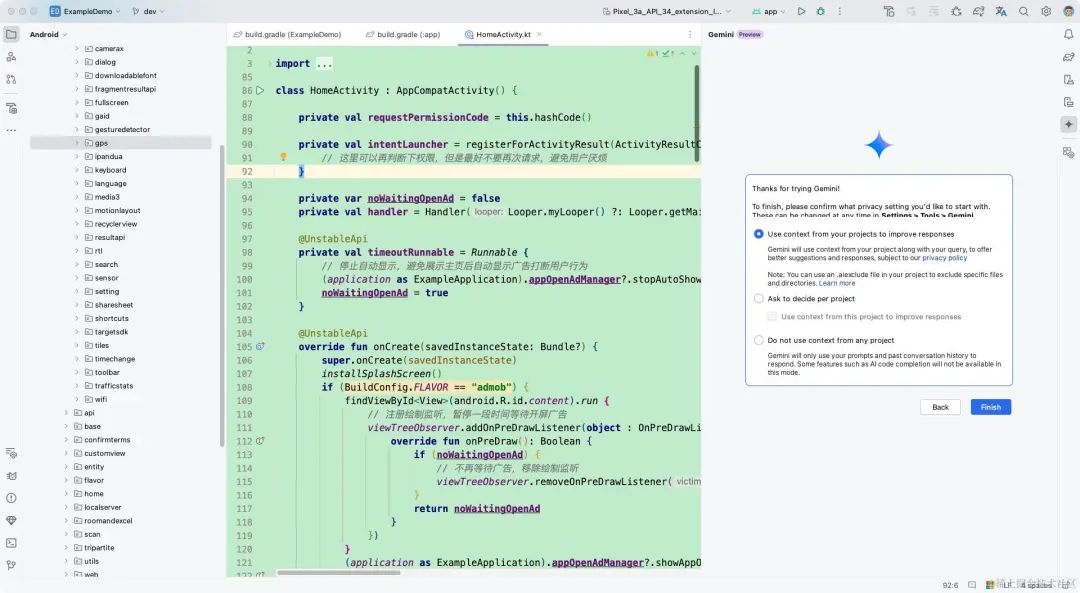Select the recyclerview folder

coord(116,224)
